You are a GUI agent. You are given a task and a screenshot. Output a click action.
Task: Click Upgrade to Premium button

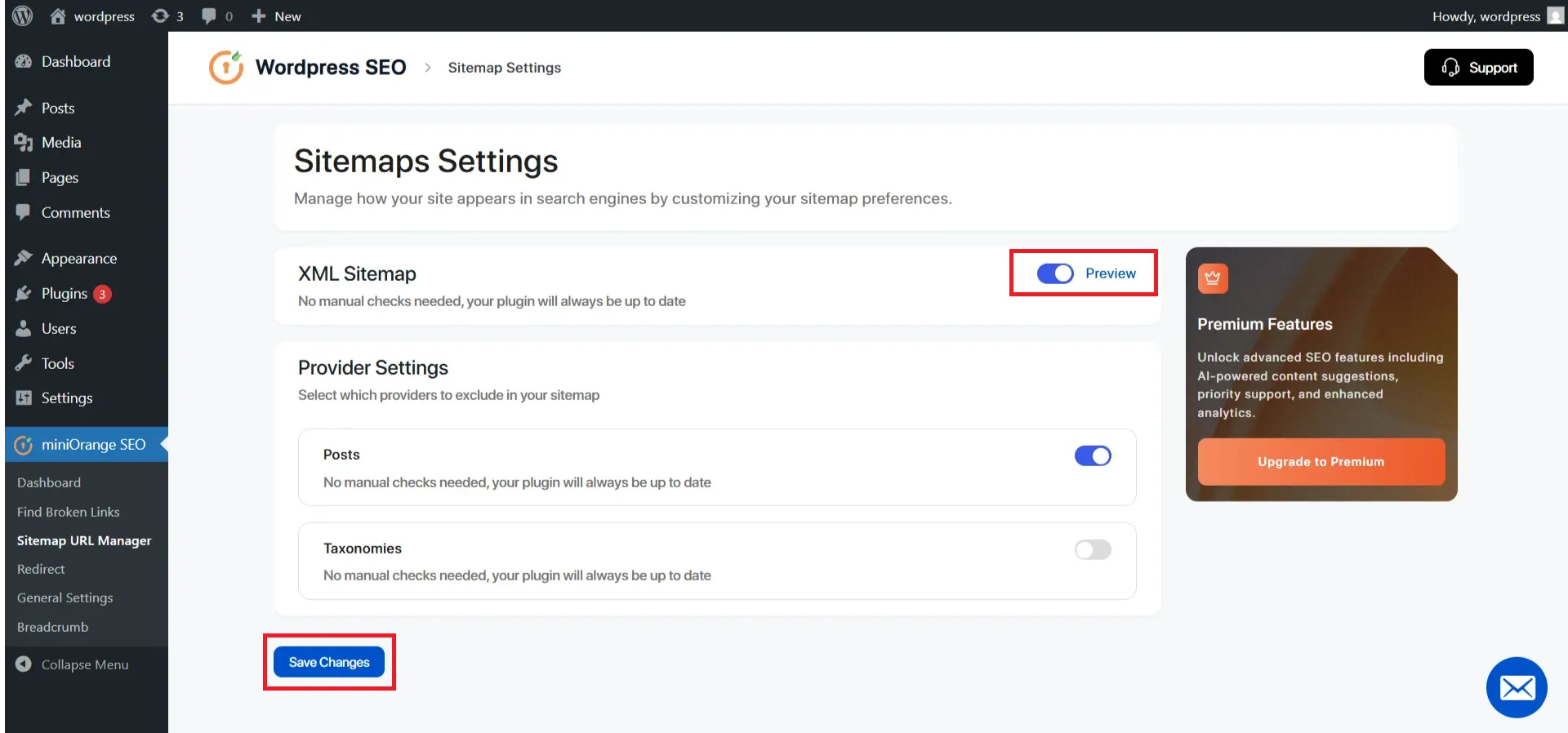click(1321, 462)
